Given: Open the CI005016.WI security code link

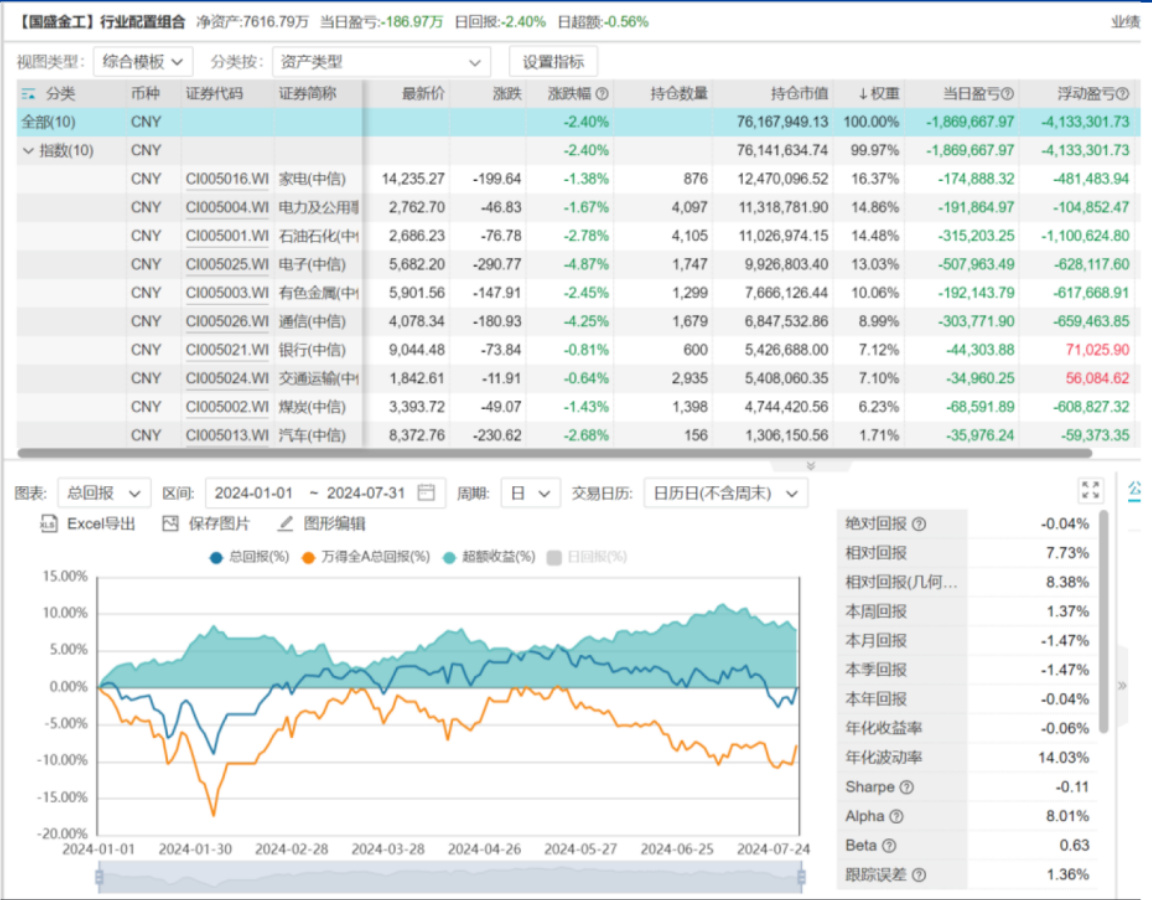Looking at the screenshot, I should pos(227,179).
